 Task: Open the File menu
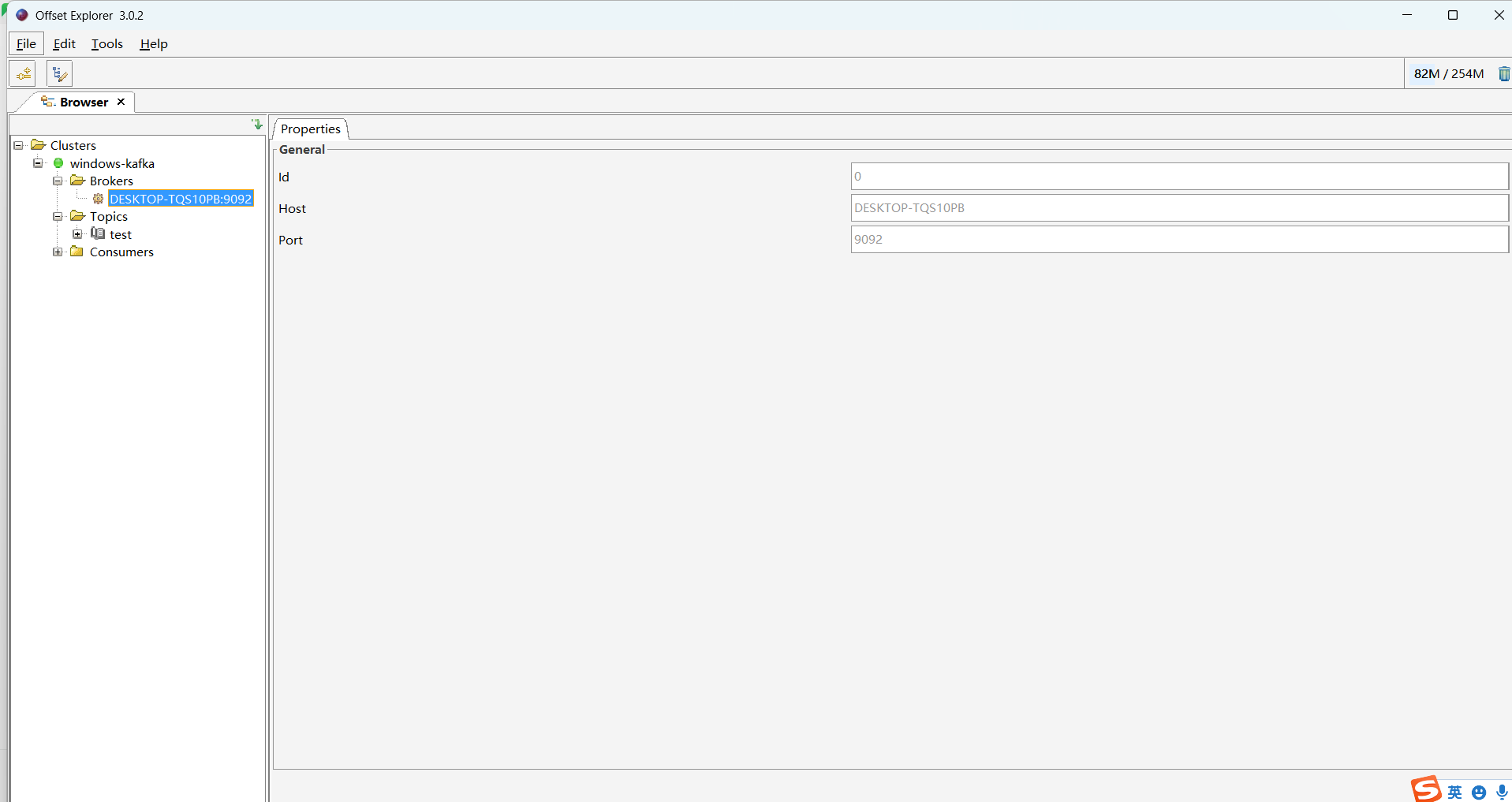[26, 43]
